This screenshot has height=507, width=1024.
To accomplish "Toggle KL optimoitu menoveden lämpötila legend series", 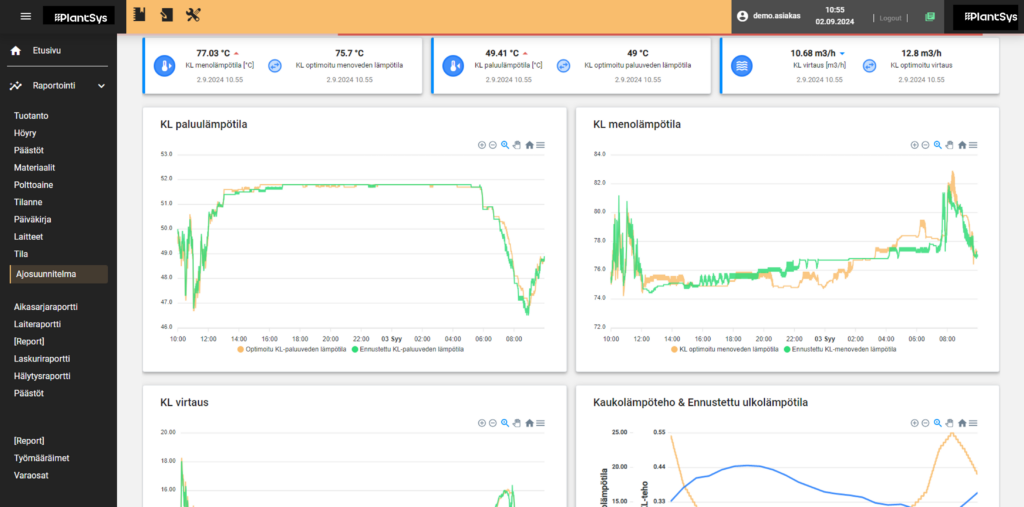I will pos(725,350).
